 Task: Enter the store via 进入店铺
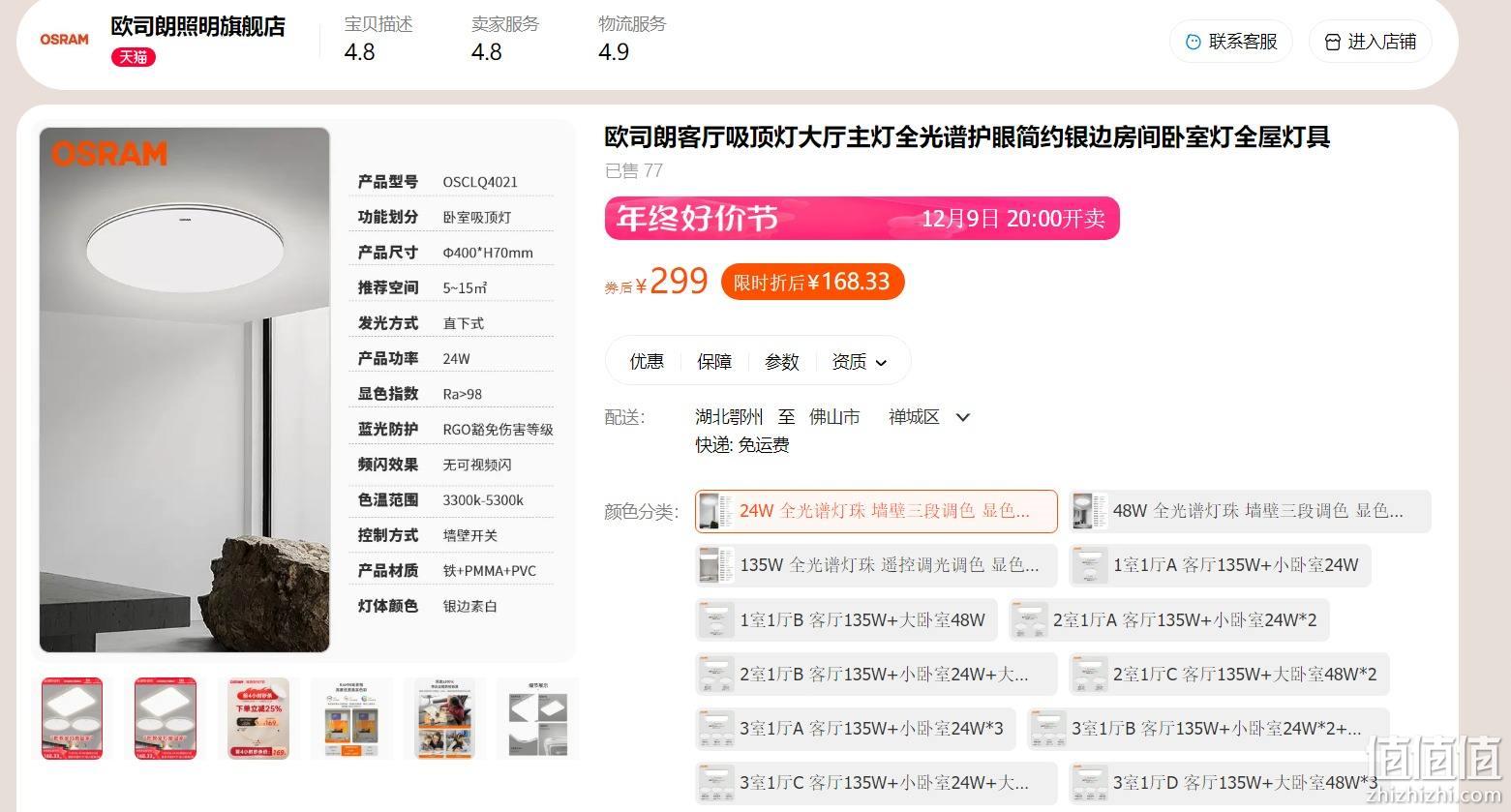click(1370, 42)
